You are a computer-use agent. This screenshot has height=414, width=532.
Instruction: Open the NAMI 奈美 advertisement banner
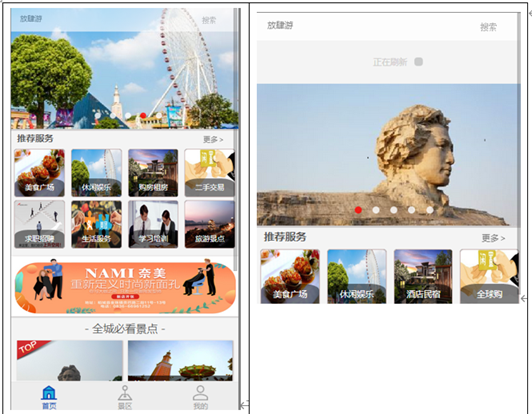pos(125,287)
